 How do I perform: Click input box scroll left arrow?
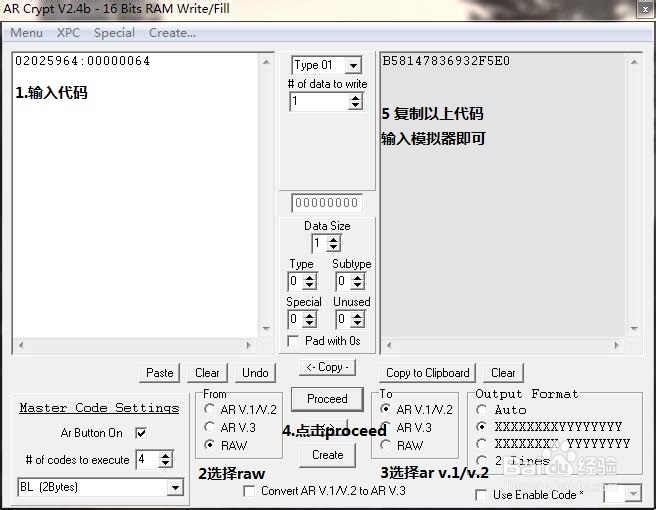click(x=21, y=345)
